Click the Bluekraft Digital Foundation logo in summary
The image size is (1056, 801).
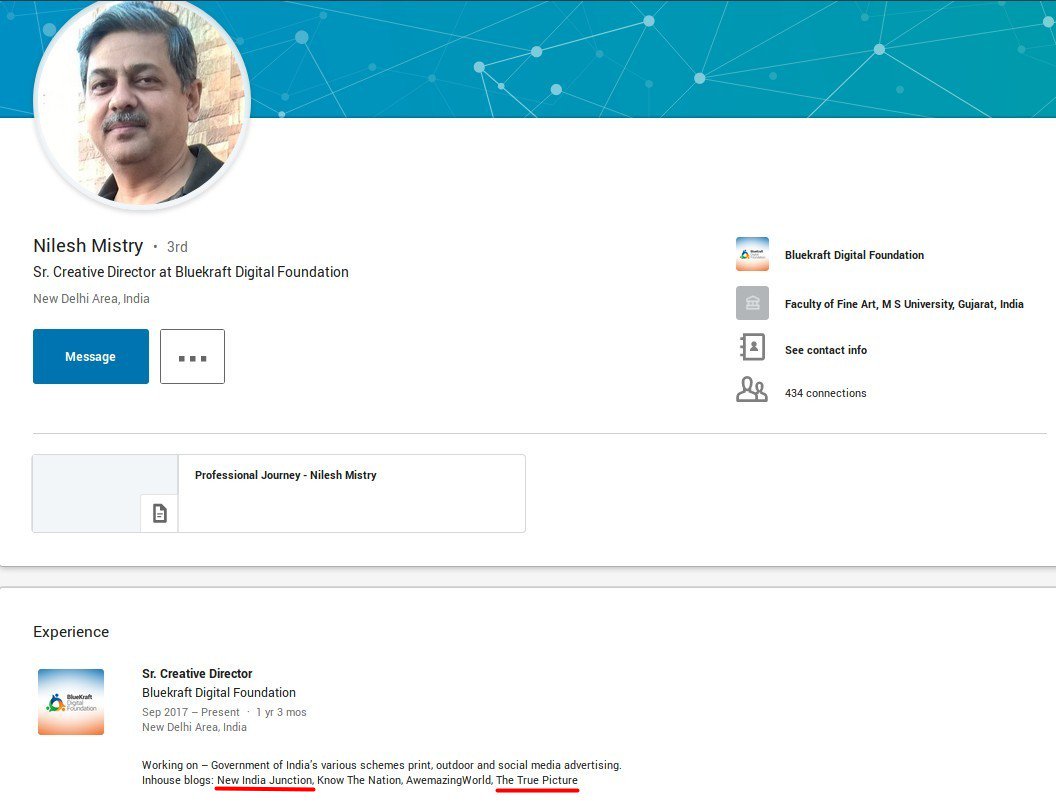coord(752,254)
